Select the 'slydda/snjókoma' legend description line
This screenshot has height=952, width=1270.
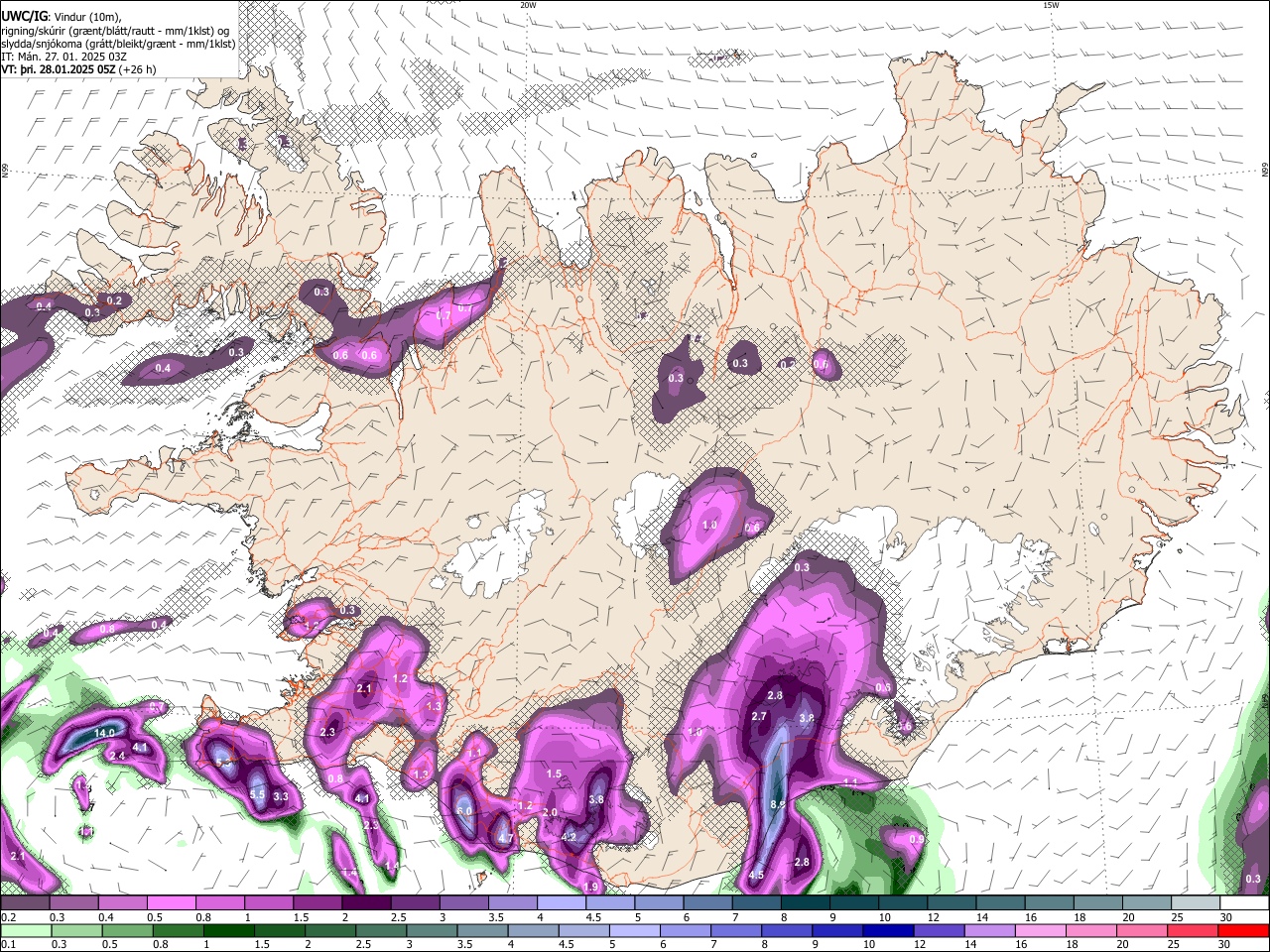pyautogui.click(x=118, y=44)
